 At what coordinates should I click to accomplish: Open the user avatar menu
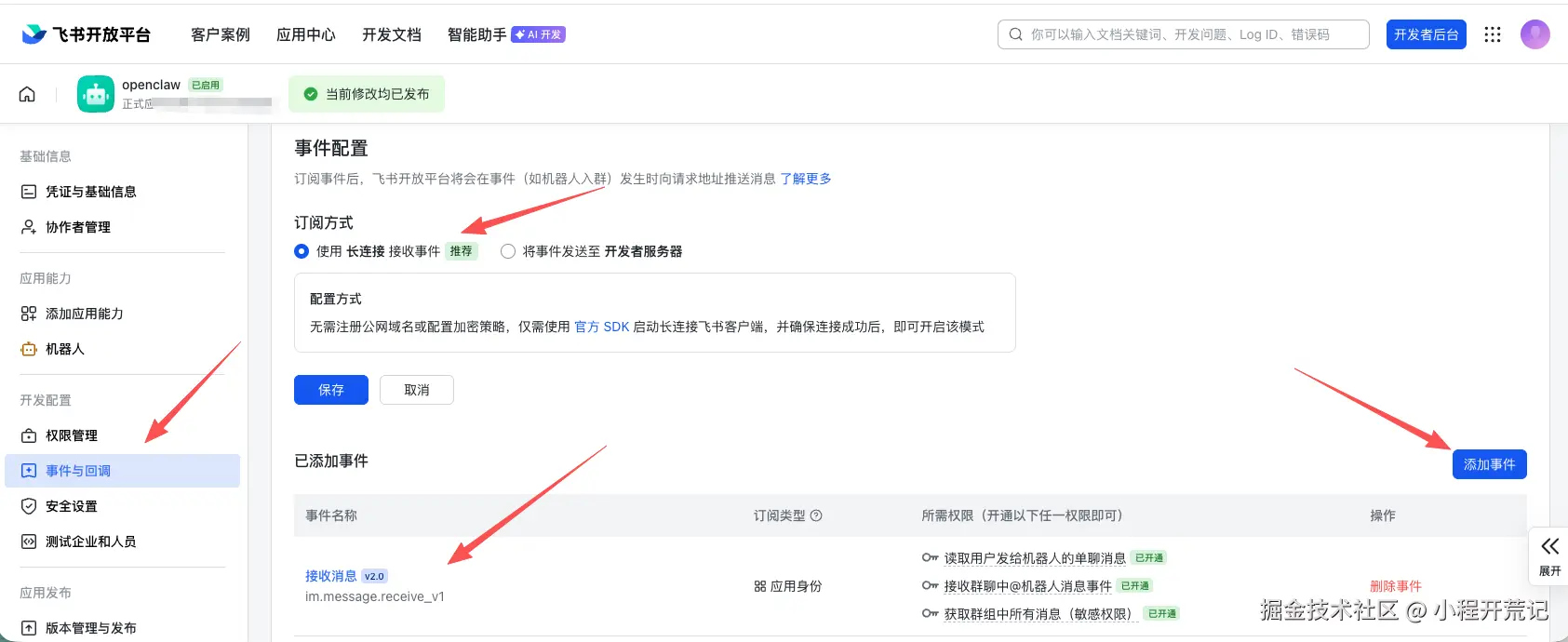[1534, 34]
